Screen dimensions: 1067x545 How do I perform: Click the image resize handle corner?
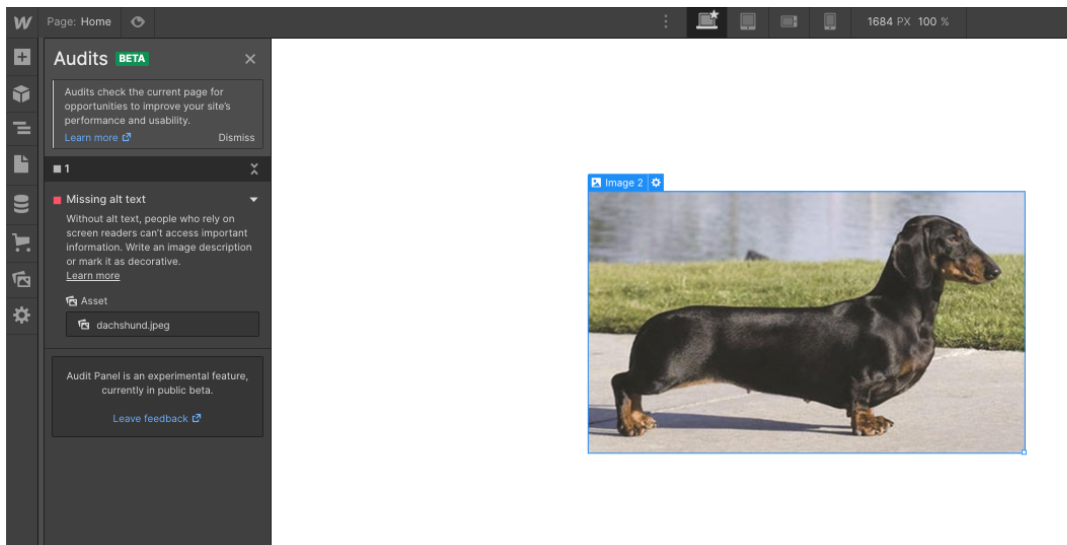(1024, 452)
